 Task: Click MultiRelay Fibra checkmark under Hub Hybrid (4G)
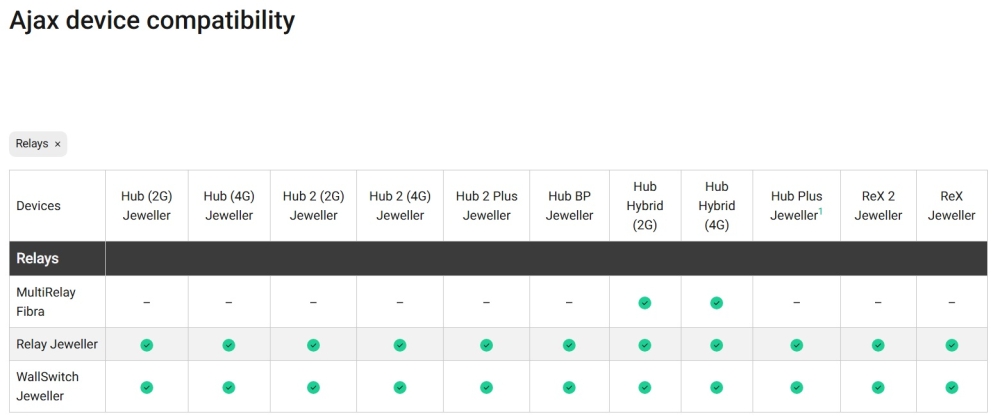click(x=717, y=302)
